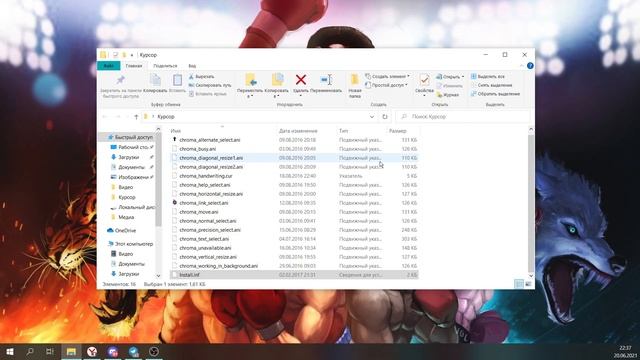Click the back navigation arrow
This screenshot has height=360, width=640.
coord(105,117)
